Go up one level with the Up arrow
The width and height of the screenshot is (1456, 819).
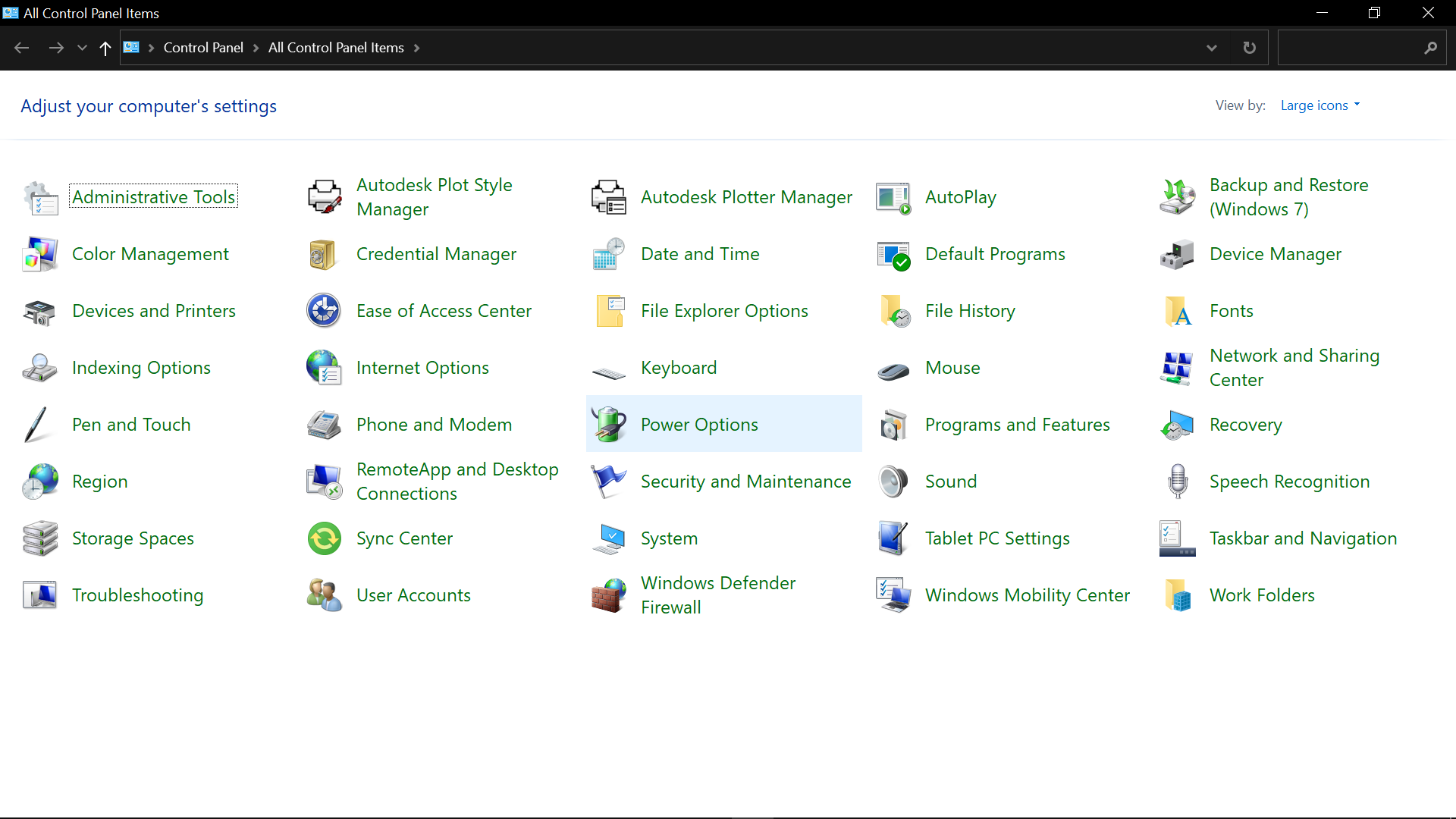point(105,48)
